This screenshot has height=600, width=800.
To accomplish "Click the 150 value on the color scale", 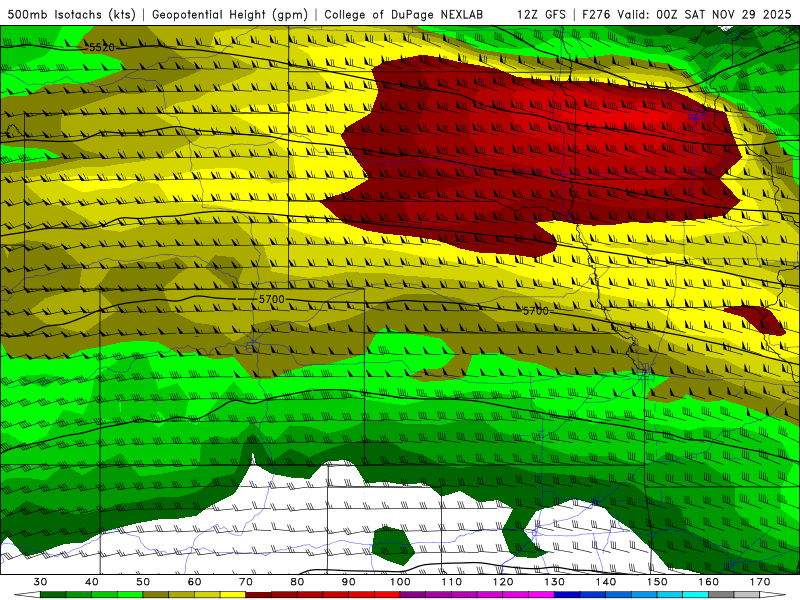I will click(x=658, y=582).
